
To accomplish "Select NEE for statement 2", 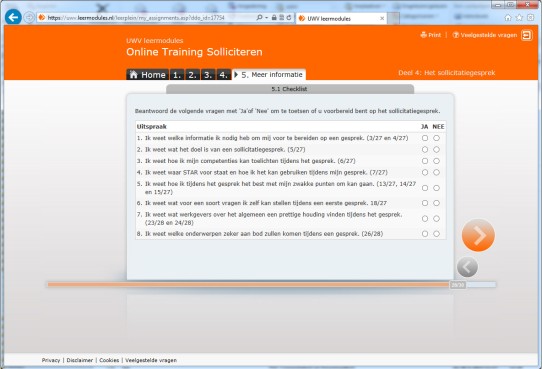I will 437,150.
